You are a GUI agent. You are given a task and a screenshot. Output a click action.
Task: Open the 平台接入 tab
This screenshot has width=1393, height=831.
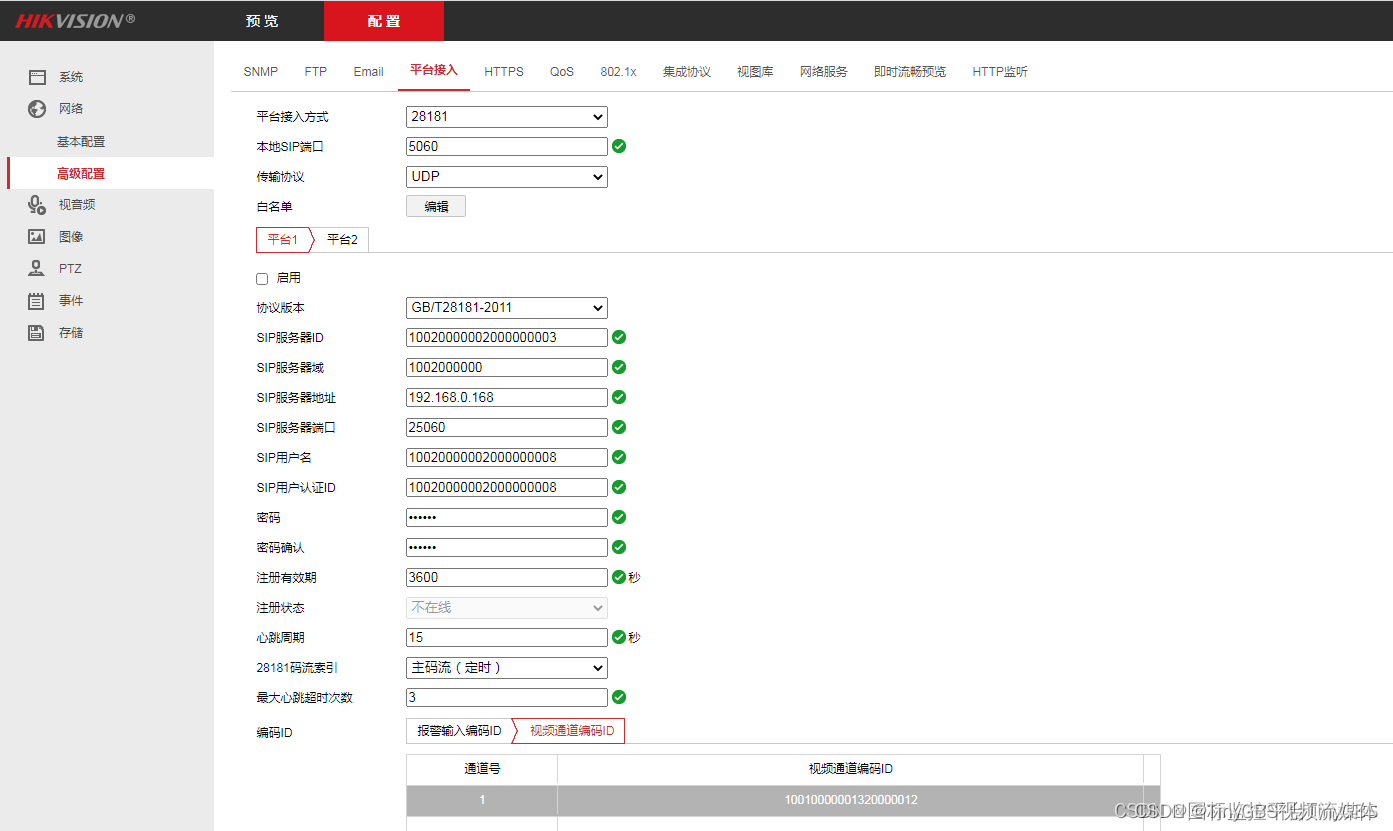[434, 71]
